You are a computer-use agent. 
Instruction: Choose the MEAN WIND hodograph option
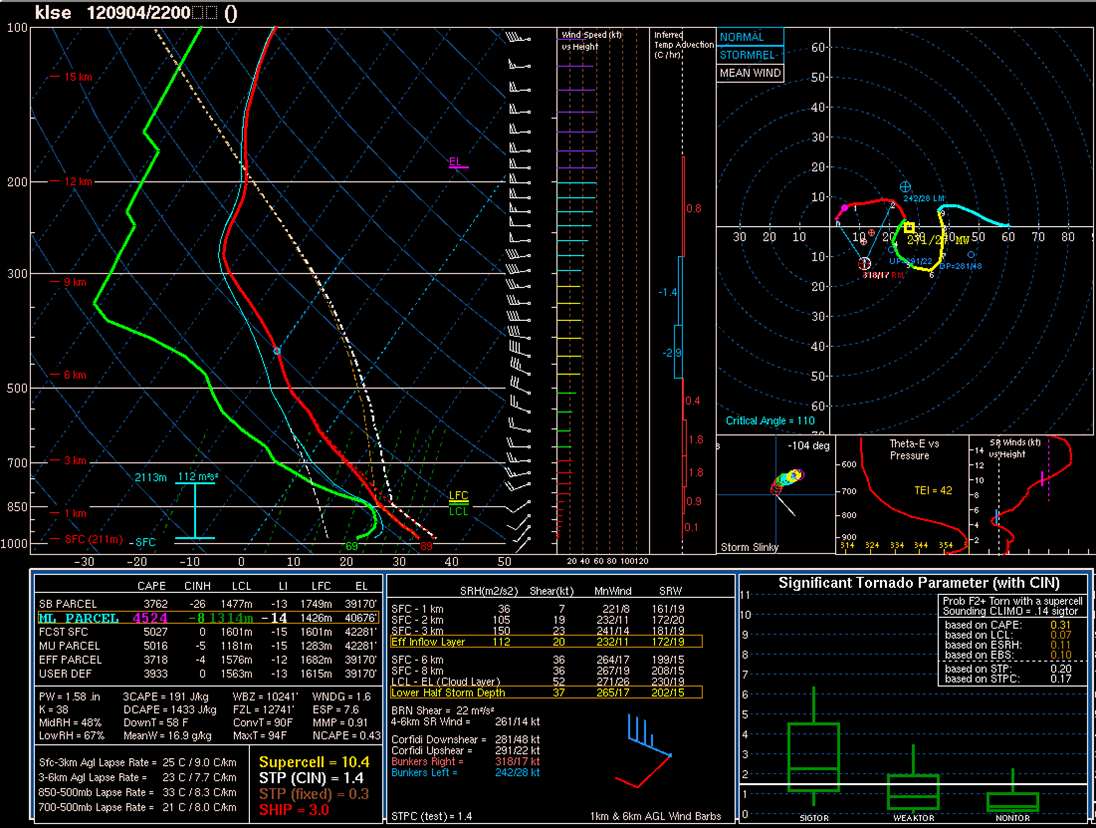coord(750,73)
